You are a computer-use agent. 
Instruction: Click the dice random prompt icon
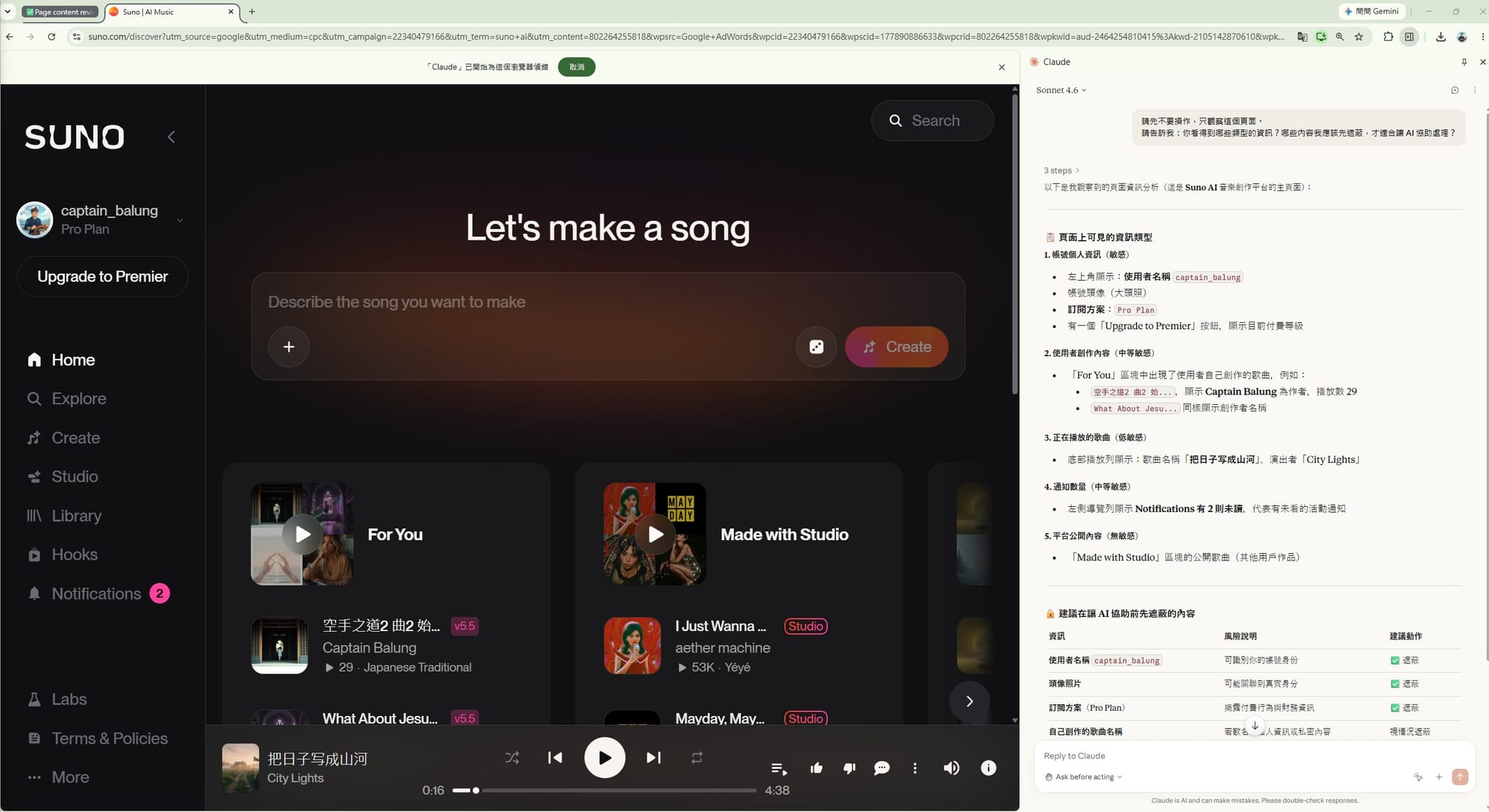[x=817, y=347]
